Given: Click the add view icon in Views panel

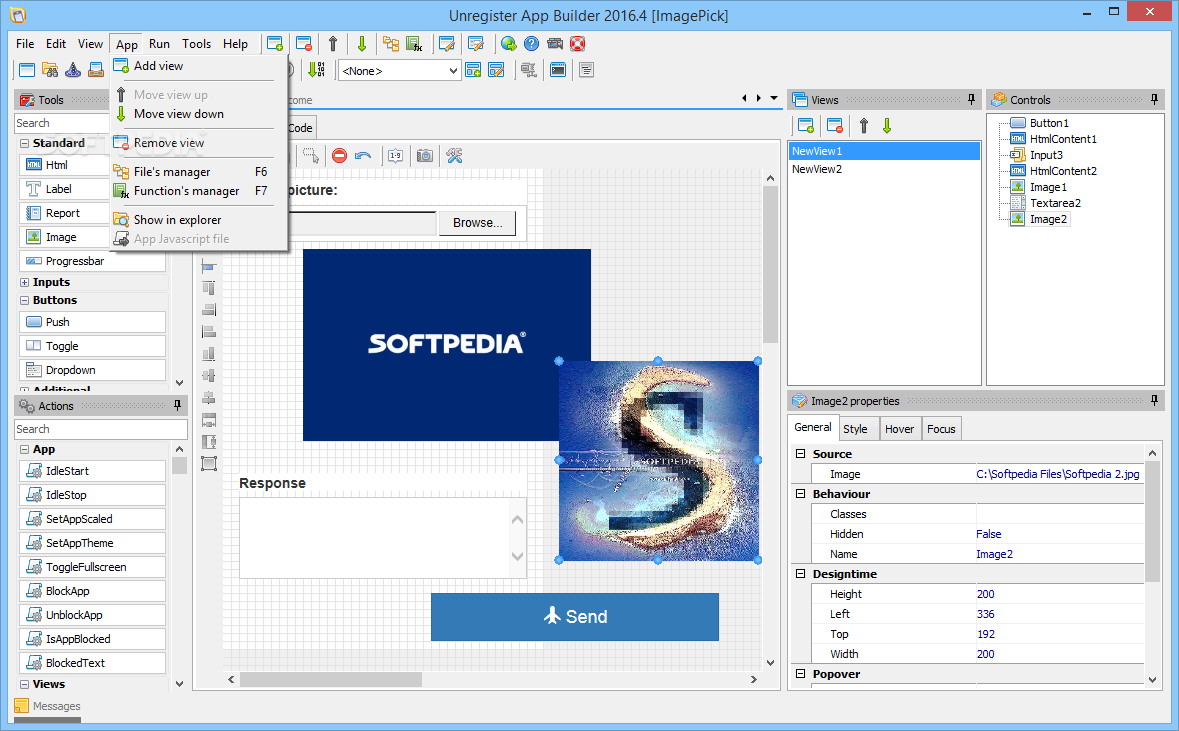Looking at the screenshot, I should [x=806, y=126].
